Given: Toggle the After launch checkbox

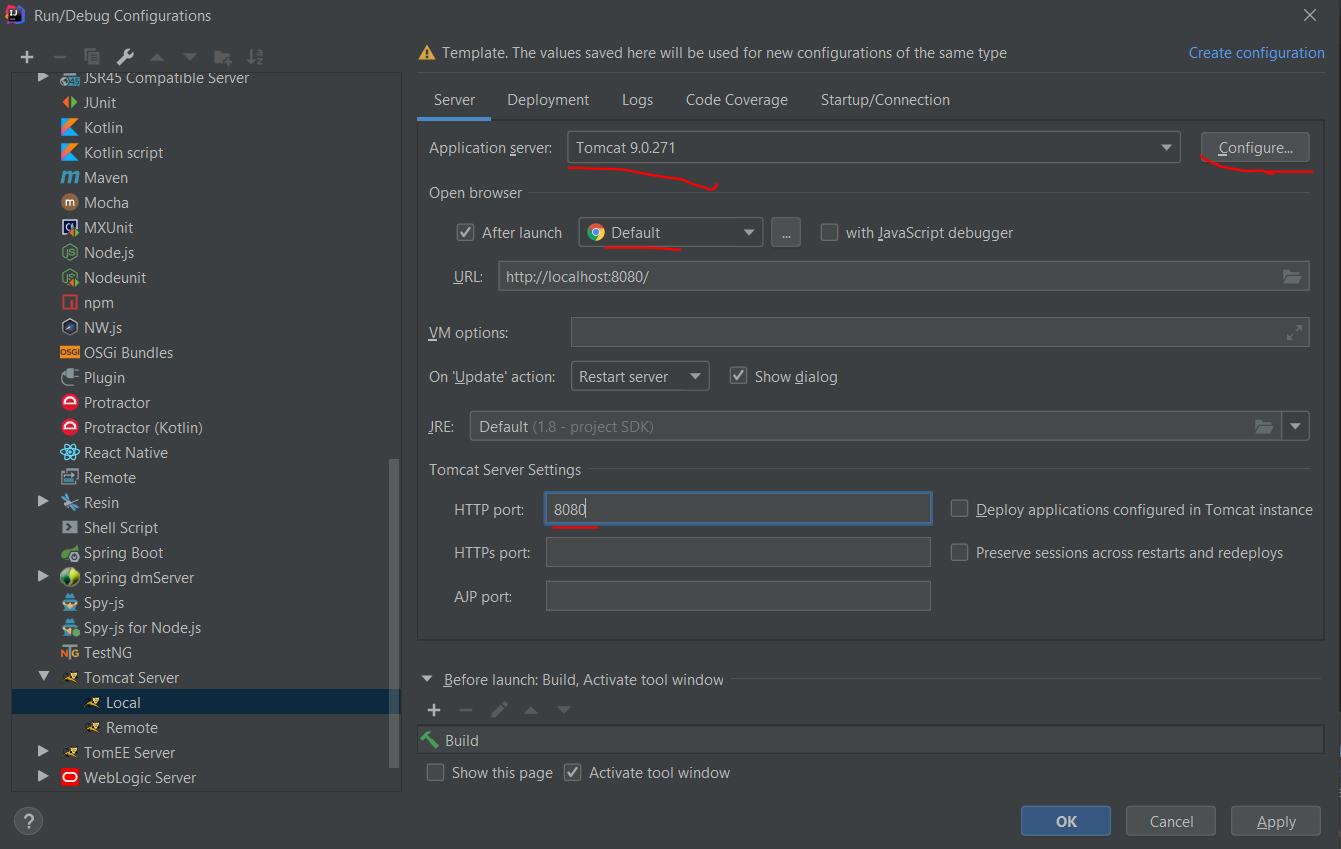Looking at the screenshot, I should coord(465,232).
